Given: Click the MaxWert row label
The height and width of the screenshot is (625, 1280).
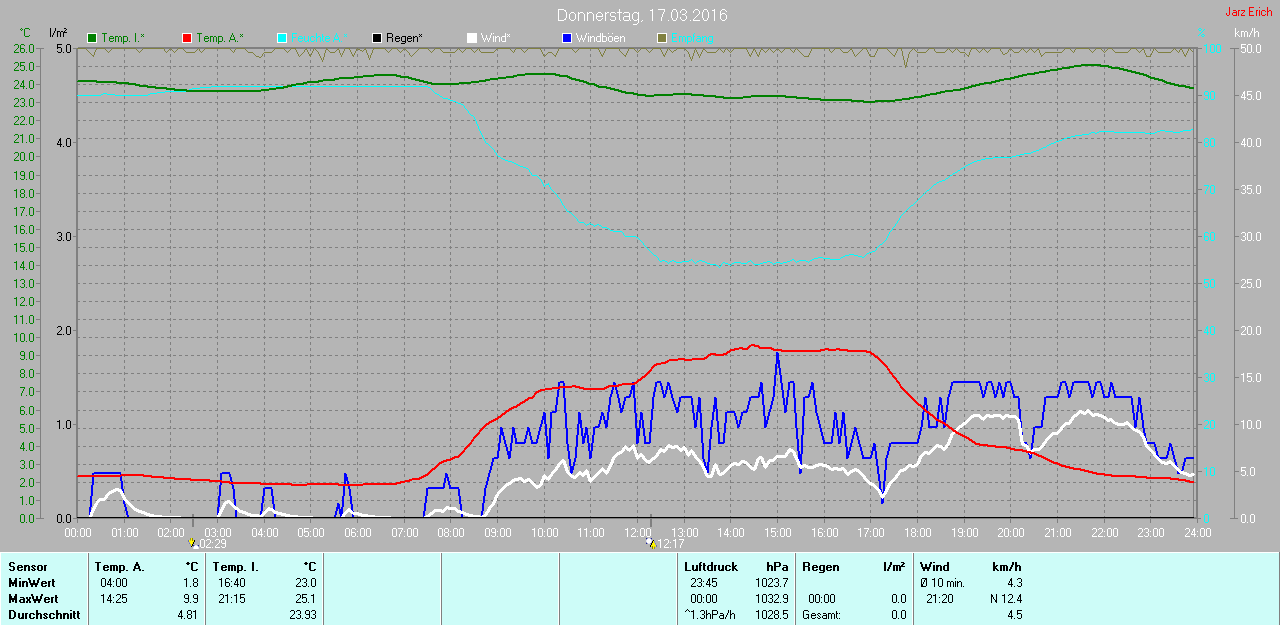Looking at the screenshot, I should pos(31,599).
